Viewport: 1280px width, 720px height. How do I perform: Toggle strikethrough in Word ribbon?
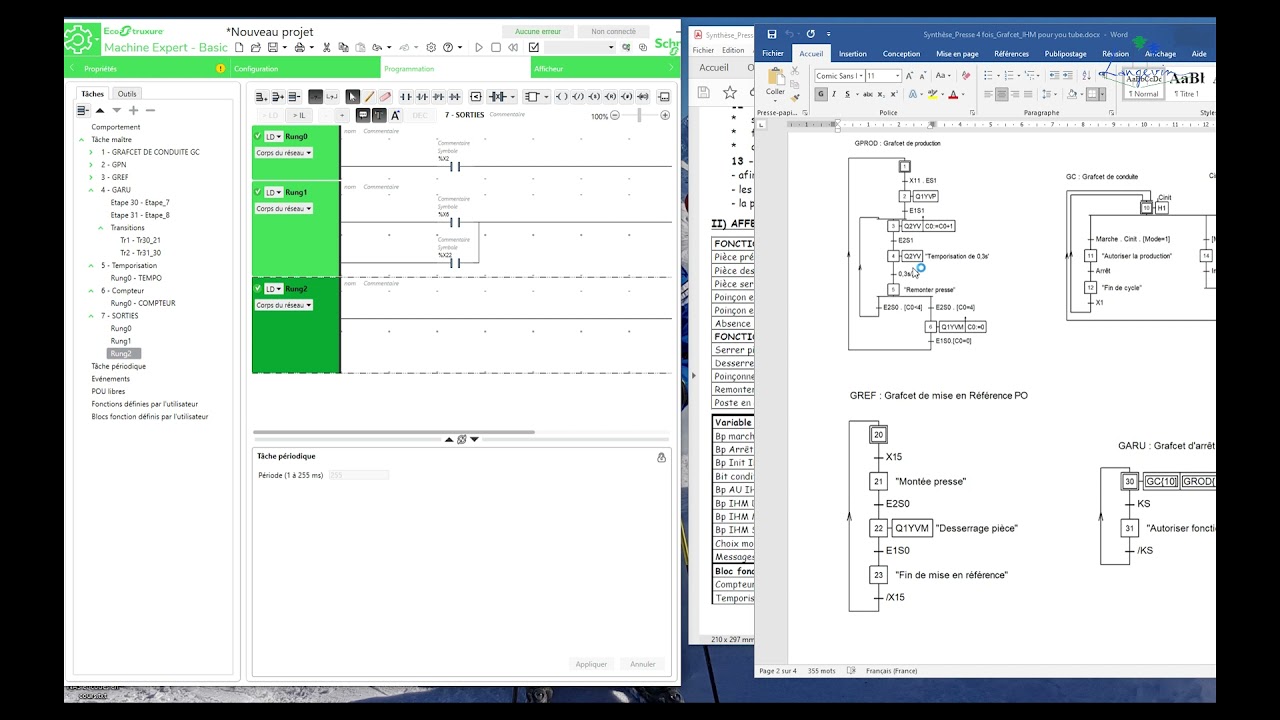(x=868, y=94)
